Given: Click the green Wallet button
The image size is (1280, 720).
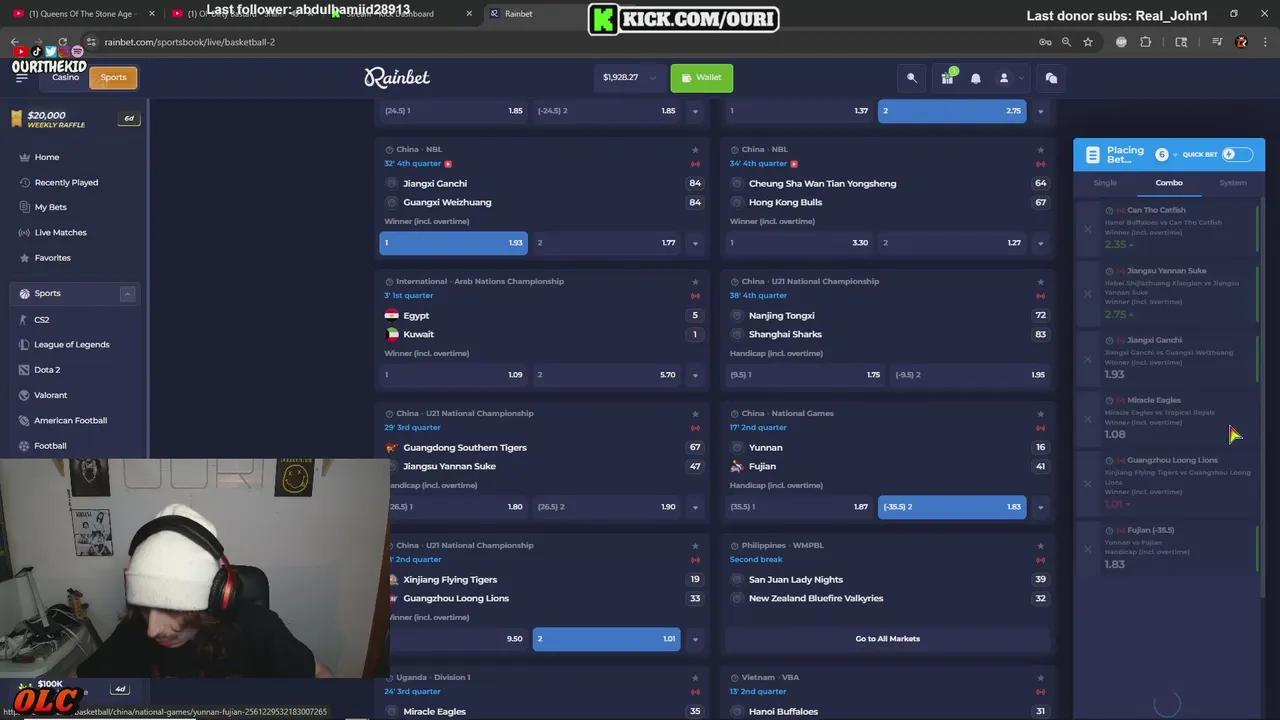Looking at the screenshot, I should click(702, 78).
